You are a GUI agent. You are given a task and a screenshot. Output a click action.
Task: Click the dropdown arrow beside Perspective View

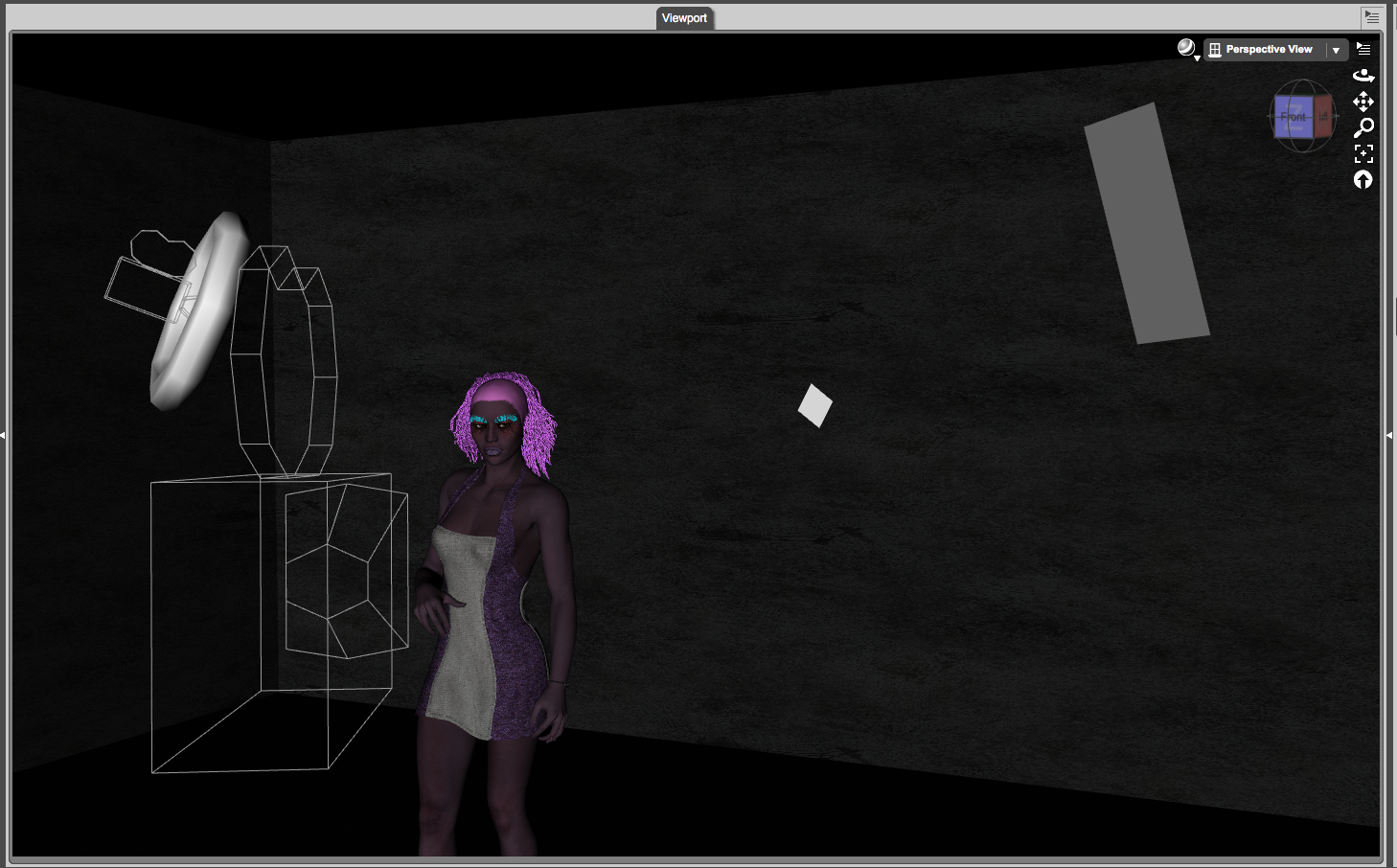point(1336,50)
